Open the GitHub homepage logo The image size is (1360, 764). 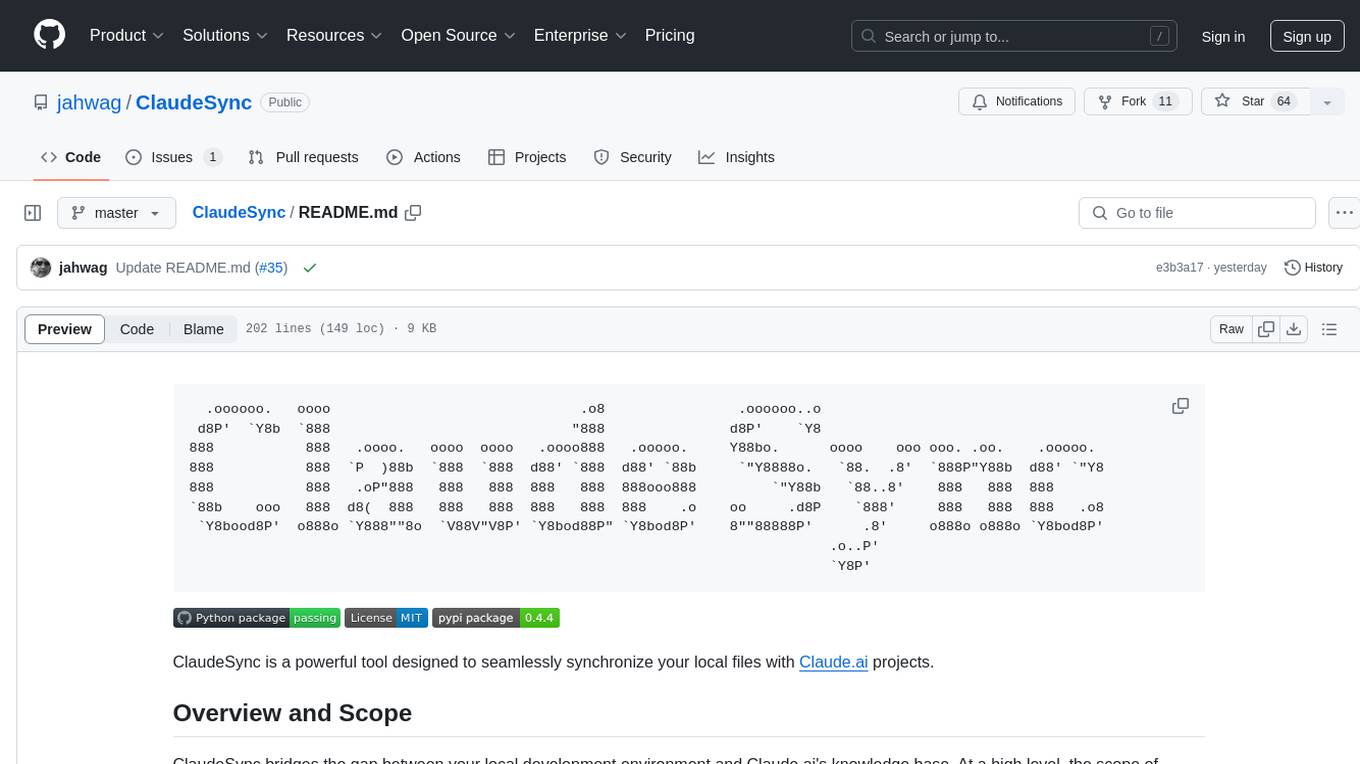pos(49,35)
